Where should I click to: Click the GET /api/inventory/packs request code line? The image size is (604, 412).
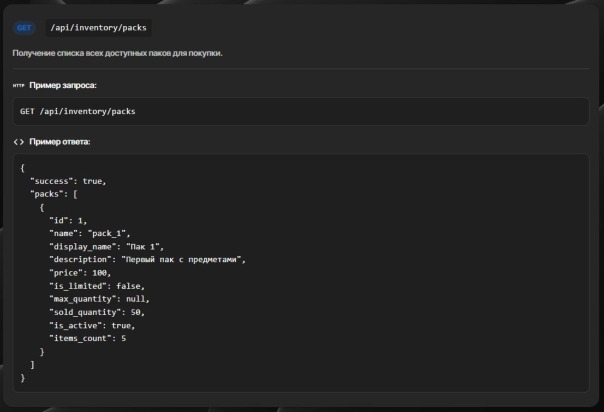(77, 111)
